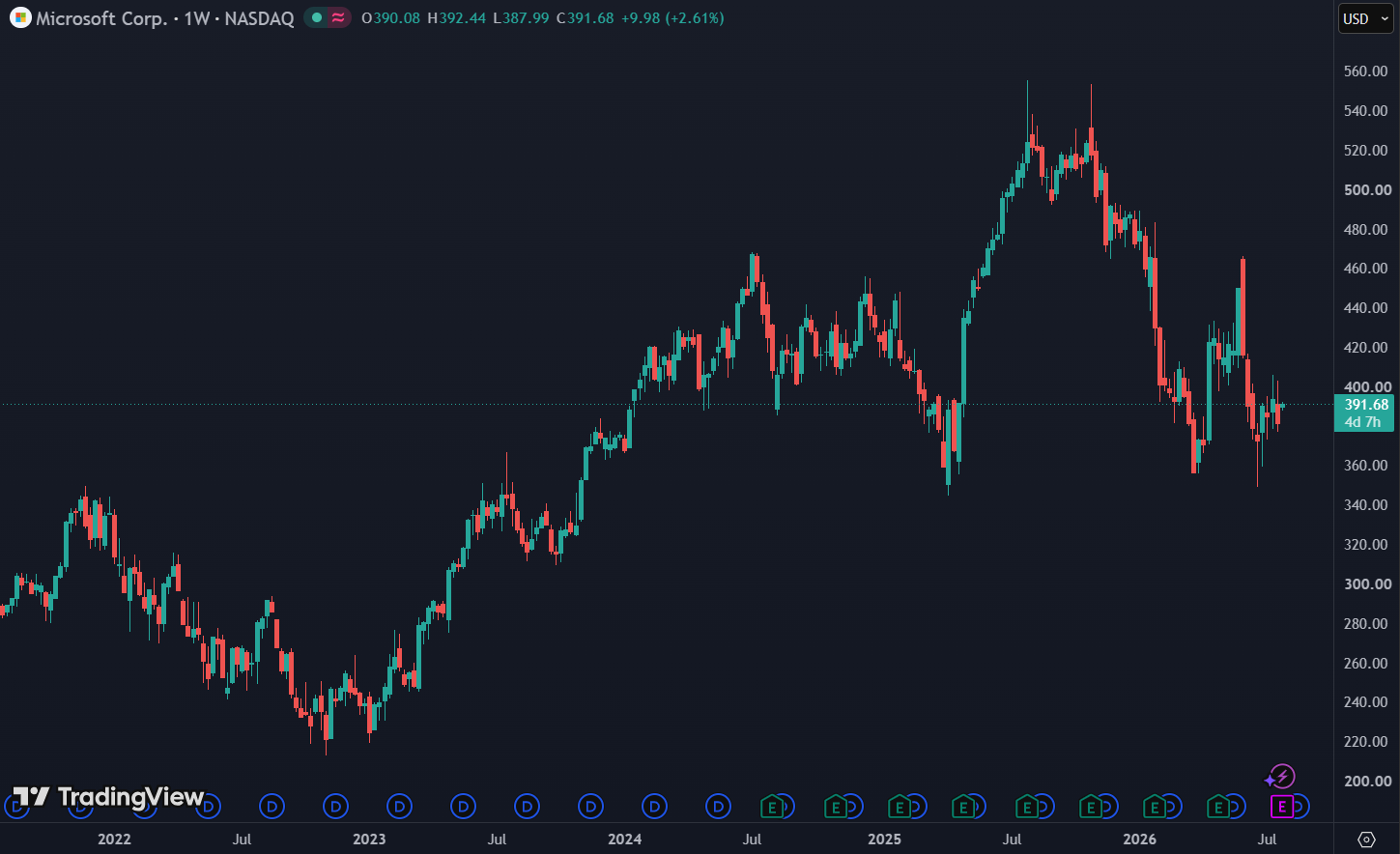1400x854 pixels.
Task: Click the 2026 label on the time axis
Action: coord(1140,840)
